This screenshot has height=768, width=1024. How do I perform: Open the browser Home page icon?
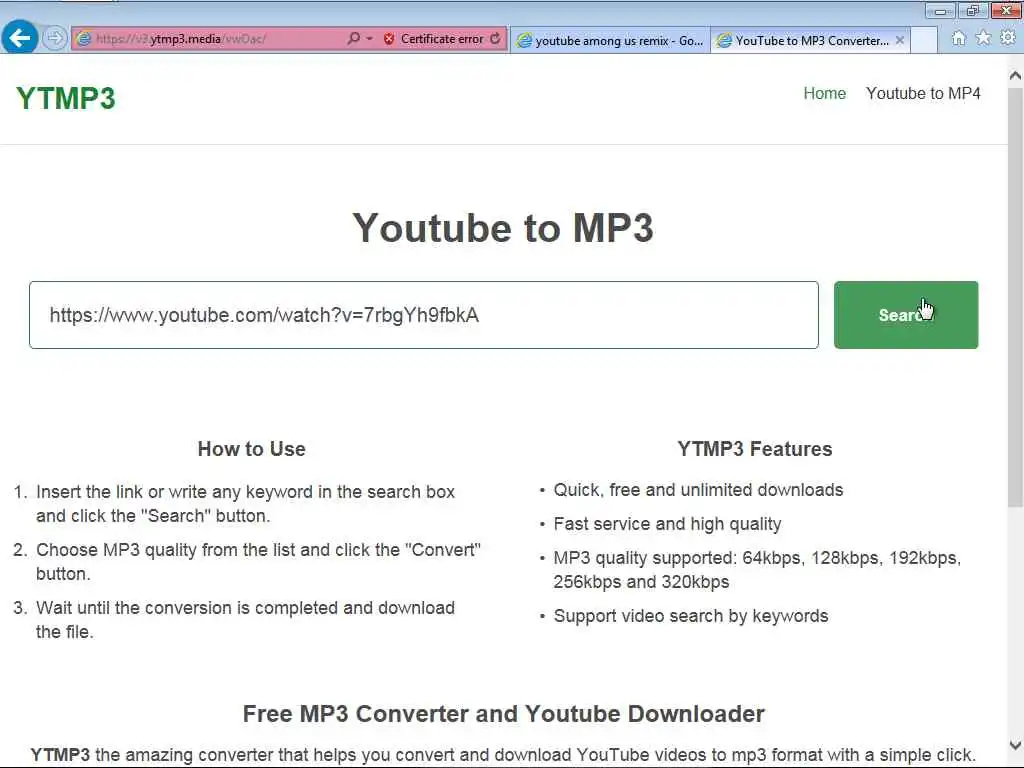point(958,39)
